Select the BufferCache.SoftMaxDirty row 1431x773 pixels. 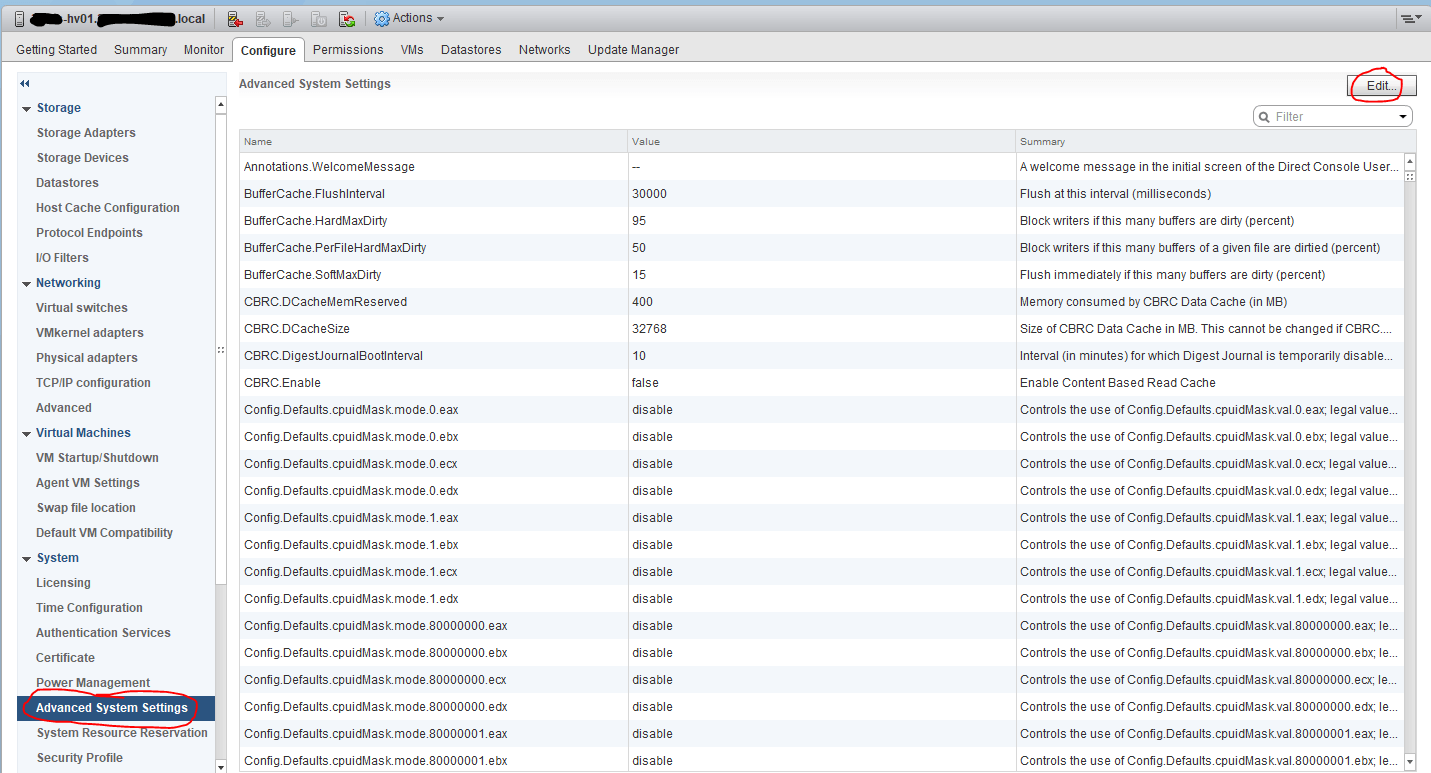pyautogui.click(x=821, y=275)
